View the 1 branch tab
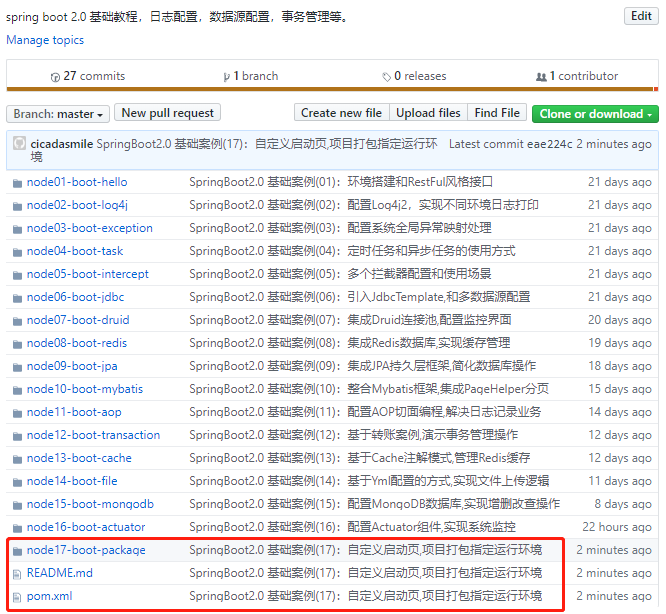Screen dimensions: 666x614 251,76
